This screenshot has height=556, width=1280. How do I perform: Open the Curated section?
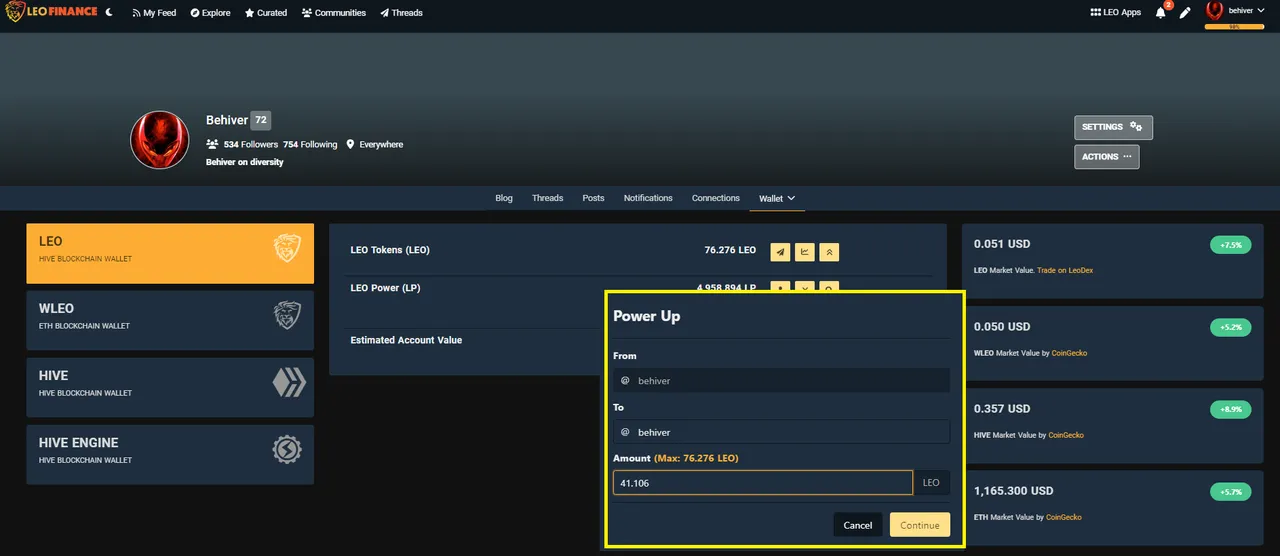[266, 13]
